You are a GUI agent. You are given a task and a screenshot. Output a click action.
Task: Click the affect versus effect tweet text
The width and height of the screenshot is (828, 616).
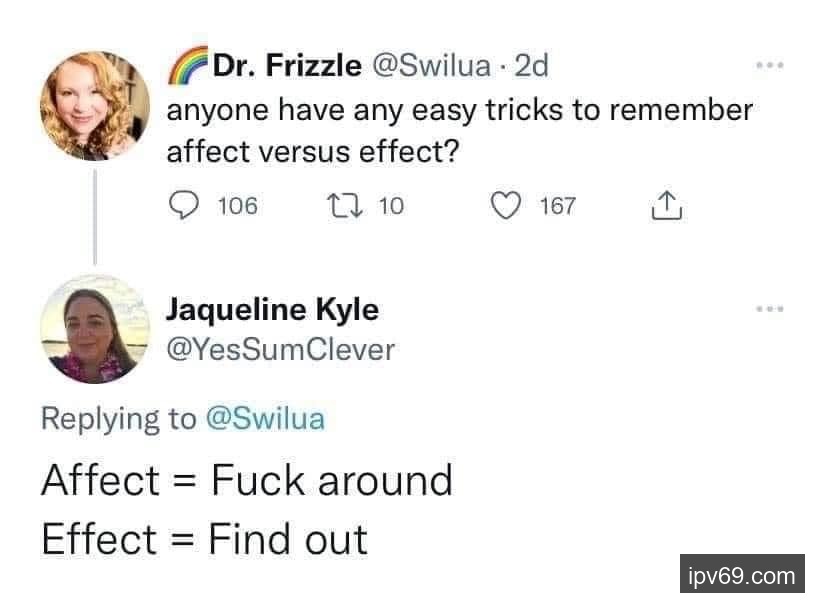[458, 130]
